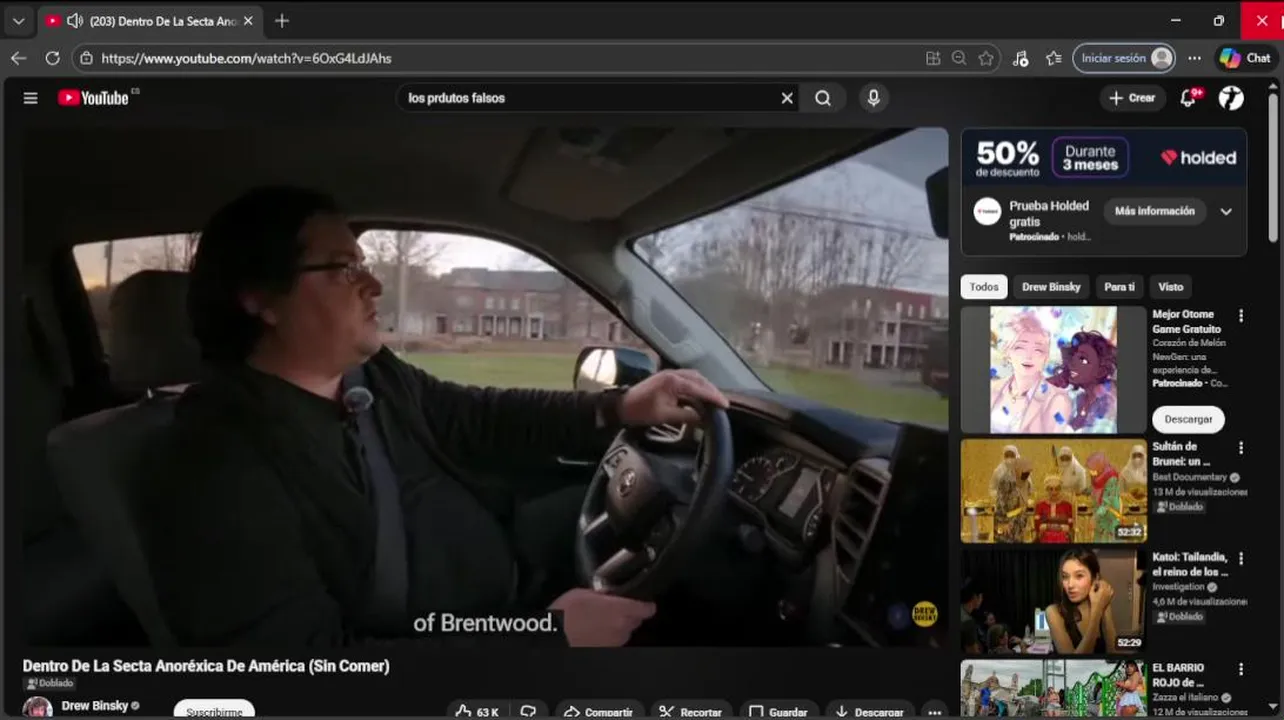Select the Para ti filter chip
Image resolution: width=1284 pixels, height=720 pixels.
(1120, 287)
